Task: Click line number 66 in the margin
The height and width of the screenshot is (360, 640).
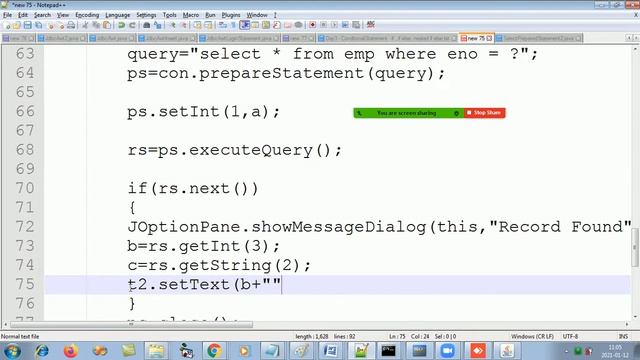Action: (x=25, y=111)
